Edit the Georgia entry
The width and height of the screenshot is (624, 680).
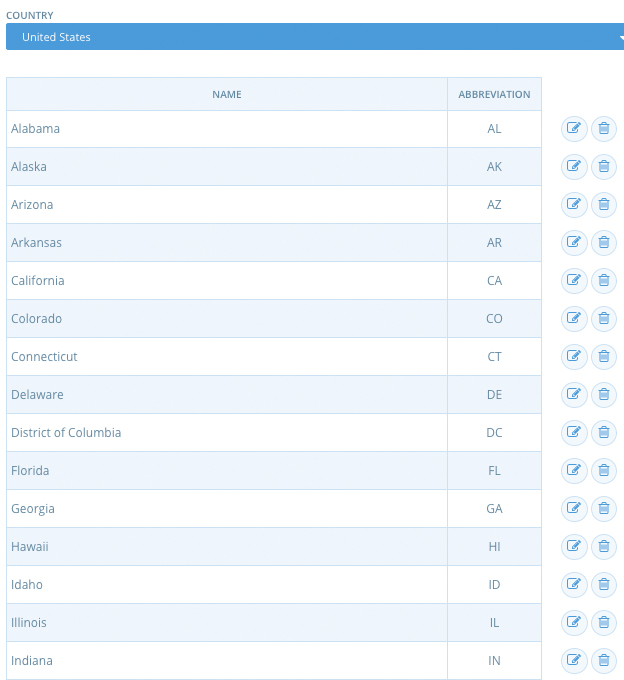click(574, 508)
